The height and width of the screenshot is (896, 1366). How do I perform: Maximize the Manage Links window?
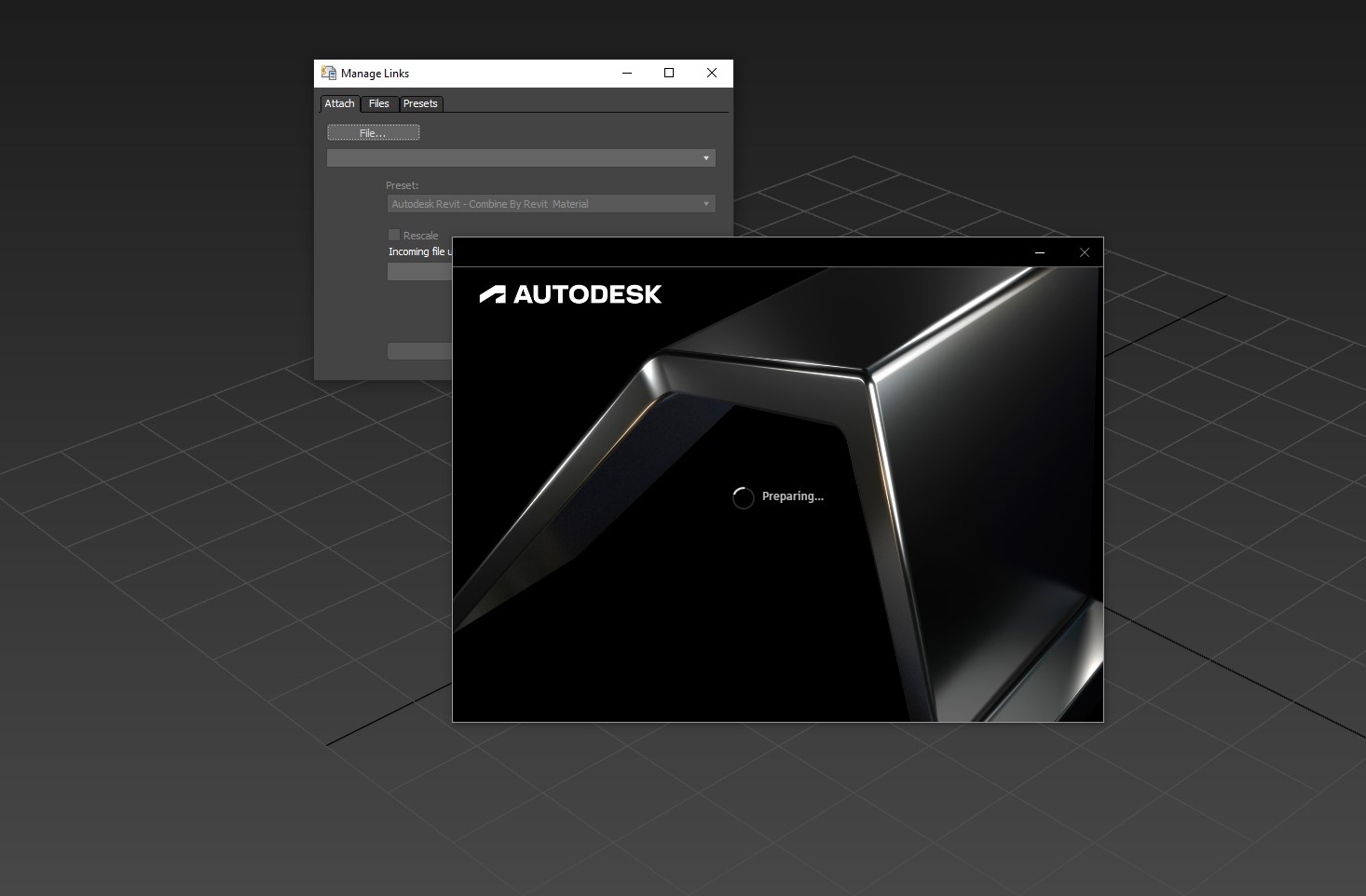(x=669, y=73)
